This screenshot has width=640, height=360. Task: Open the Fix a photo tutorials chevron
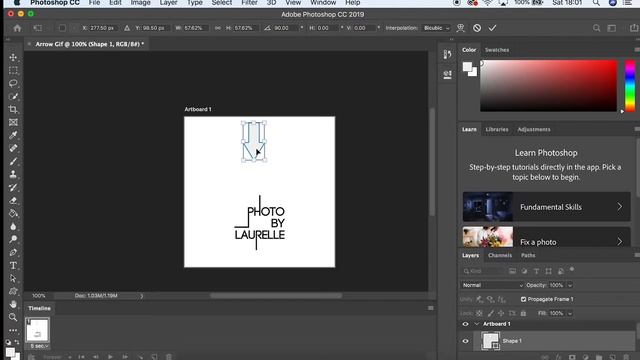coord(620,241)
